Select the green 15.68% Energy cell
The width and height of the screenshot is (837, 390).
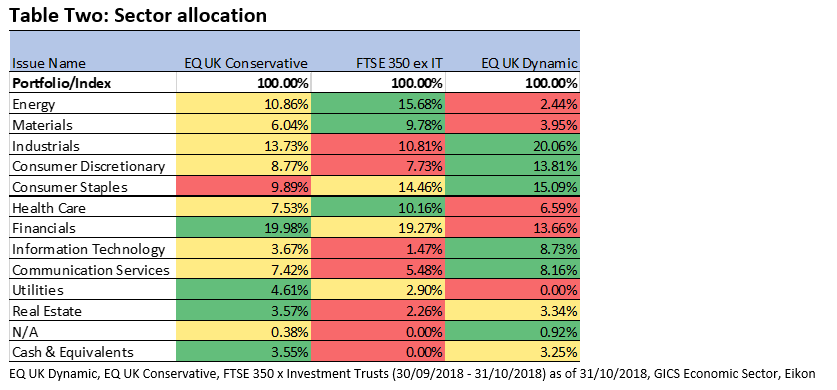point(378,104)
